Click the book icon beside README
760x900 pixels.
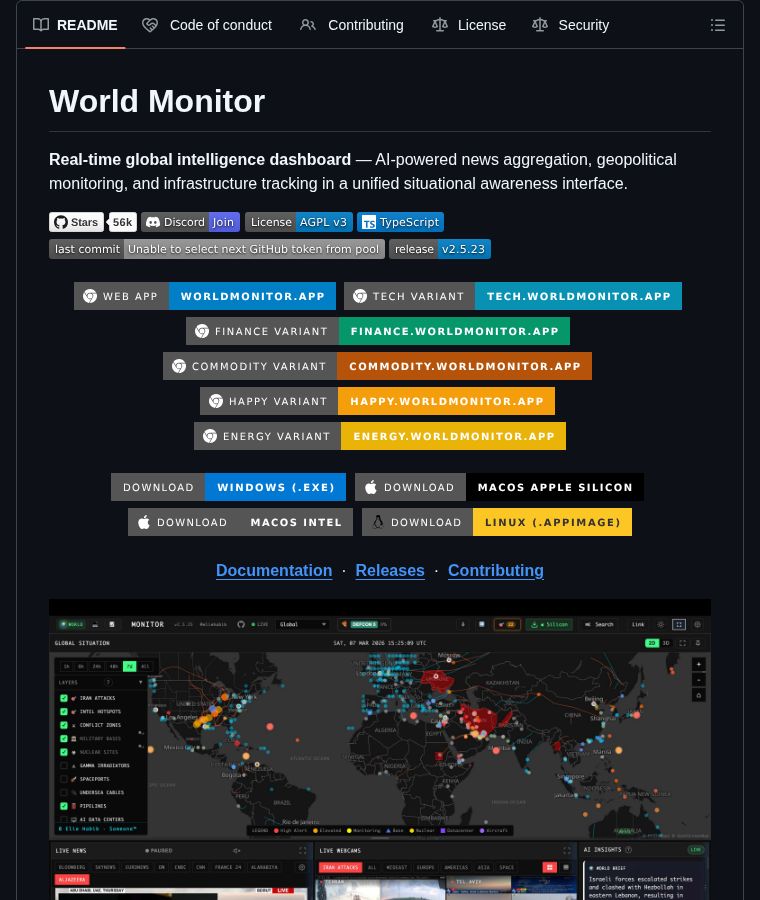[x=41, y=25]
